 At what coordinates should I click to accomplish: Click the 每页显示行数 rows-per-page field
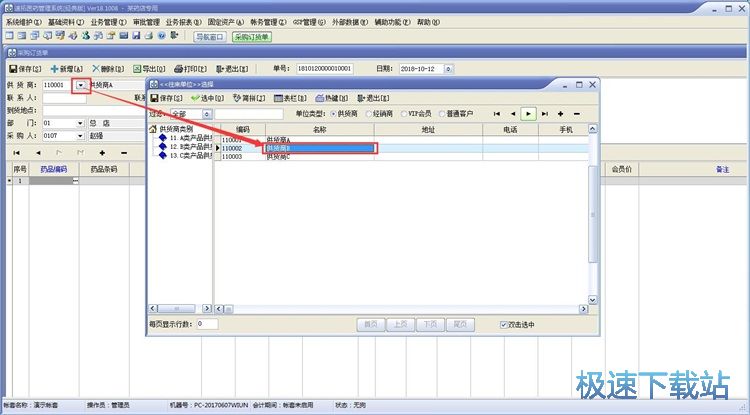pos(208,324)
